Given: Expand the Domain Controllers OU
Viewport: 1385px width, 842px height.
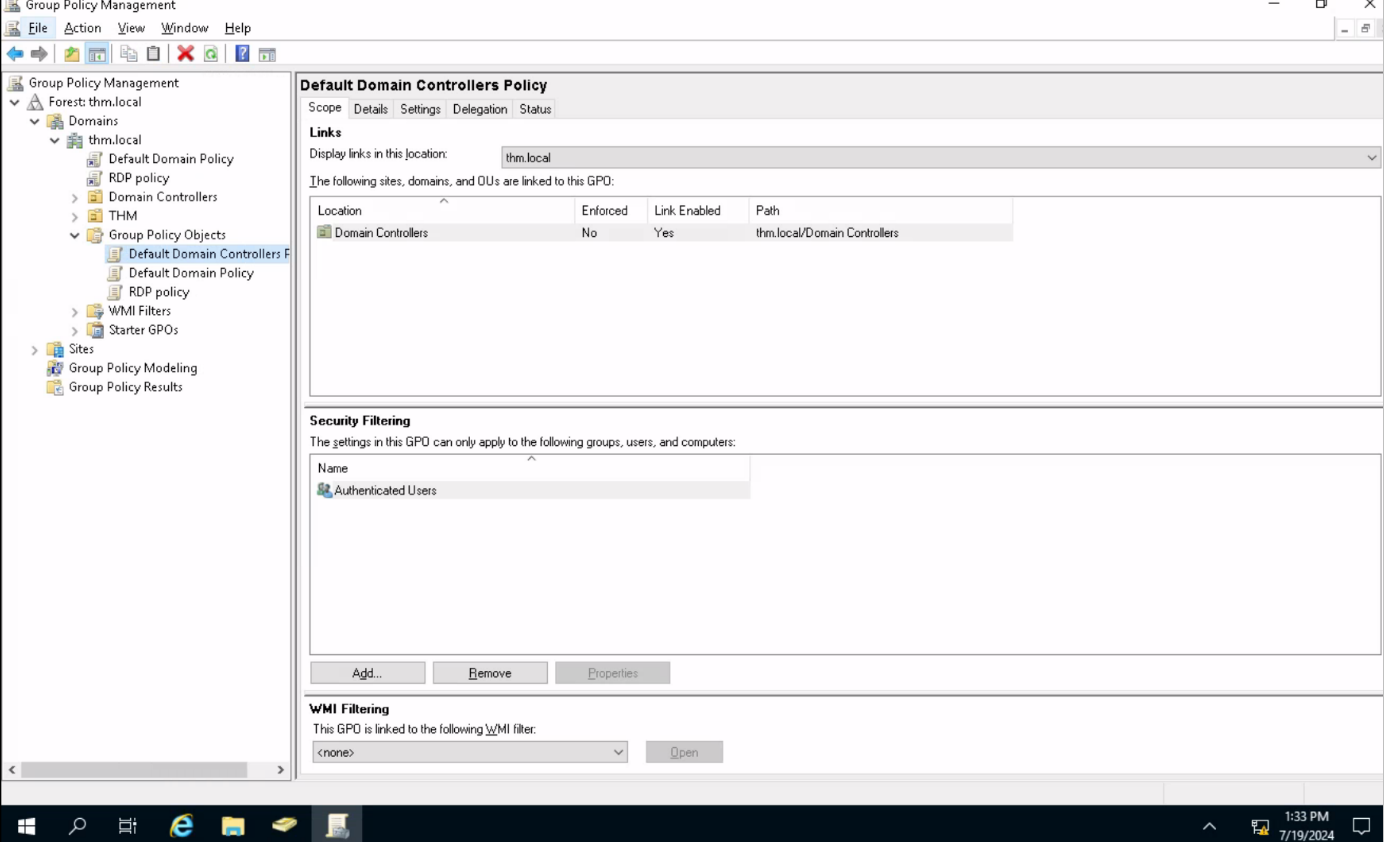Looking at the screenshot, I should click(x=75, y=197).
